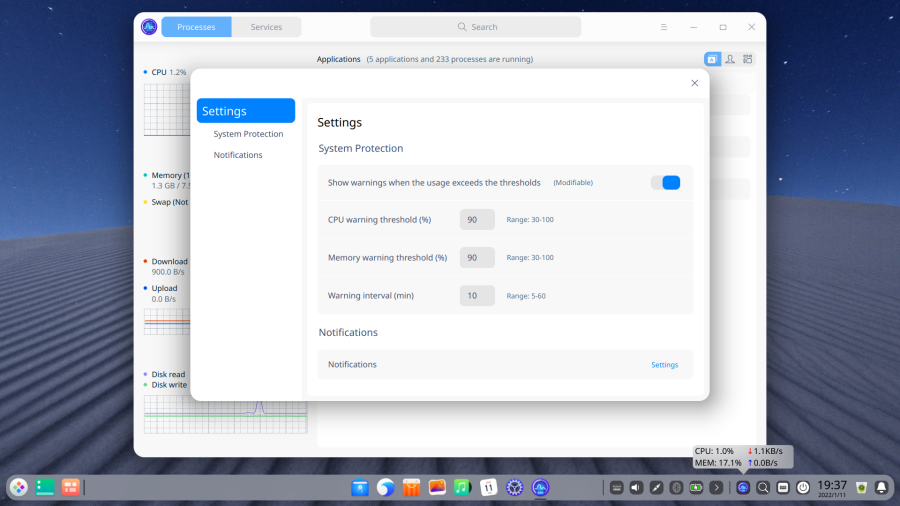Edit the Memory warning threshold field

pos(477,258)
